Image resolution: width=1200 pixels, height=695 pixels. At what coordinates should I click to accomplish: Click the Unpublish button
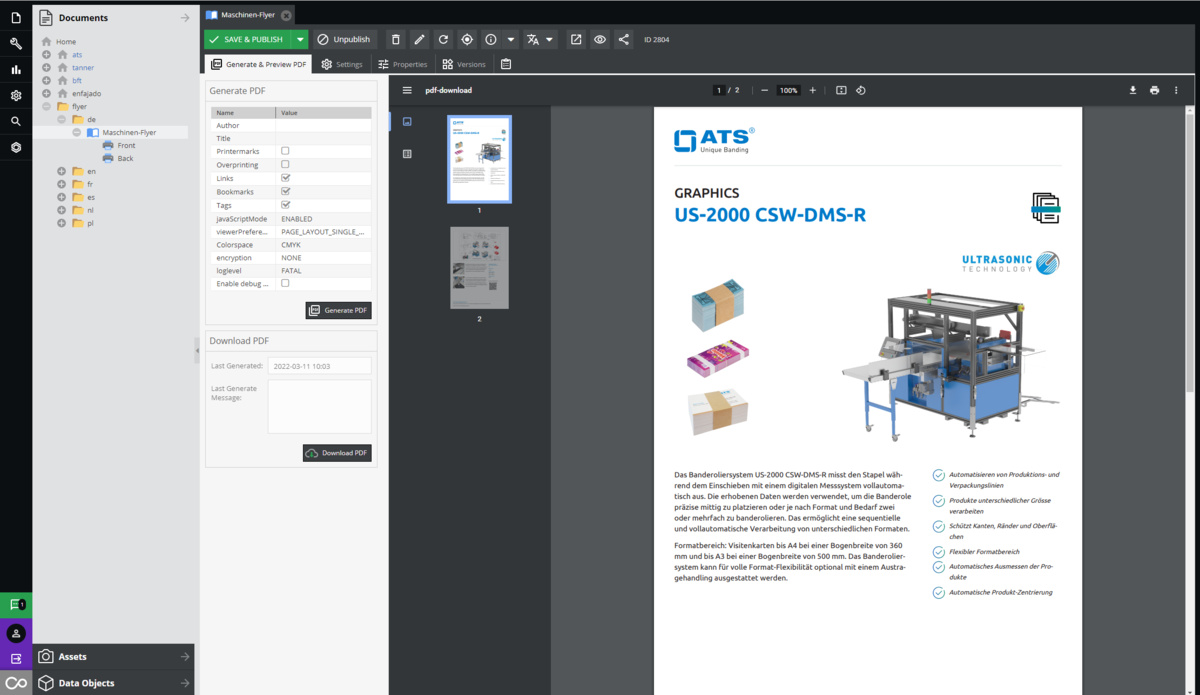344,39
